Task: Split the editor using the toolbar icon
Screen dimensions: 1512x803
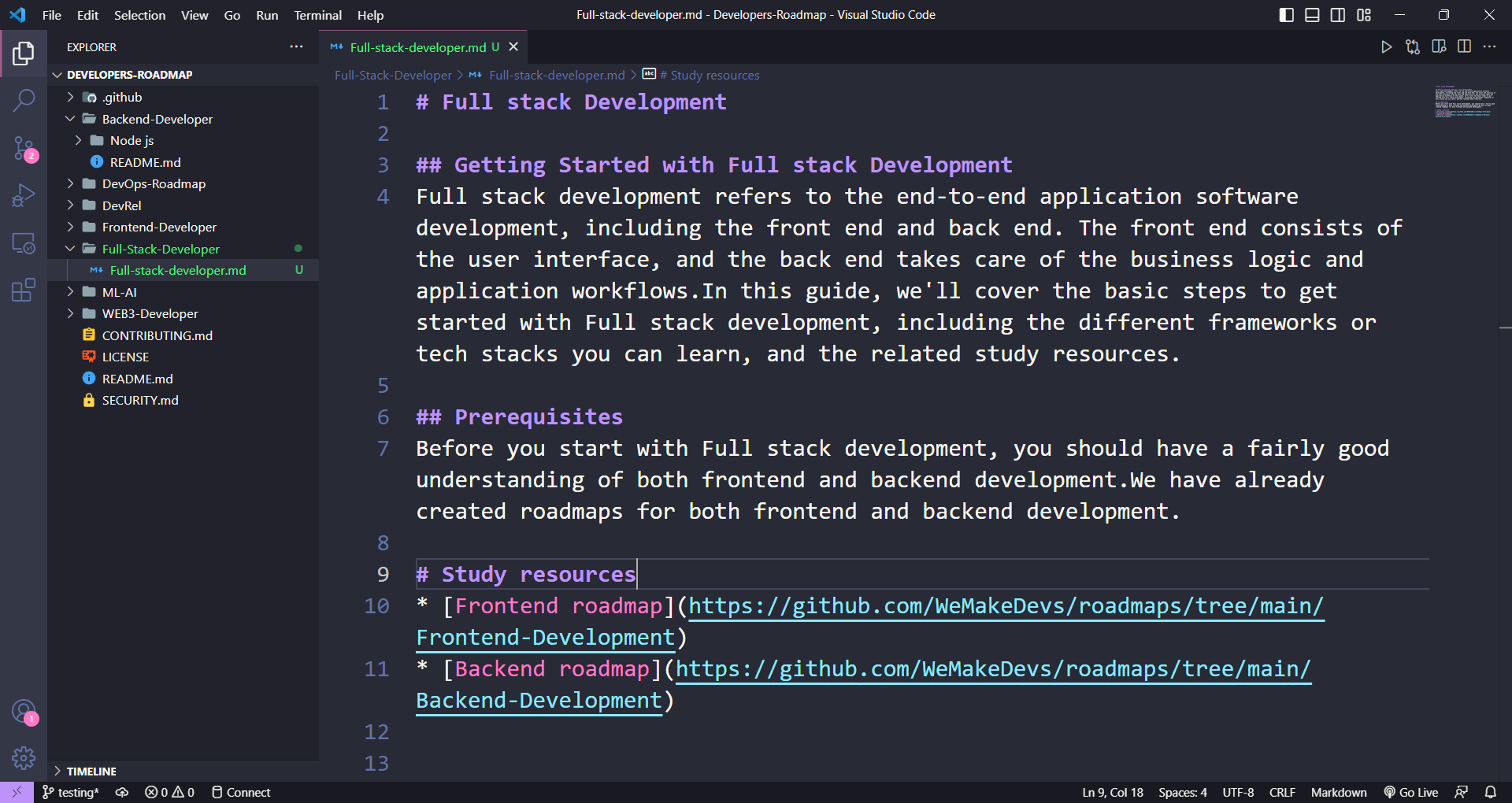Action: point(1464,46)
